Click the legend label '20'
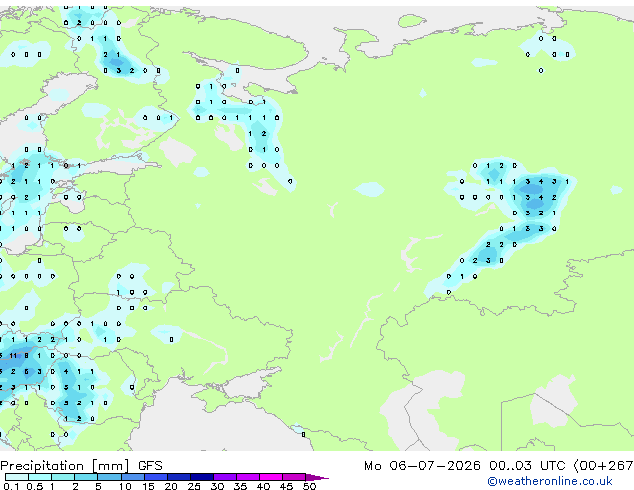The width and height of the screenshot is (634, 490). [x=171, y=486]
